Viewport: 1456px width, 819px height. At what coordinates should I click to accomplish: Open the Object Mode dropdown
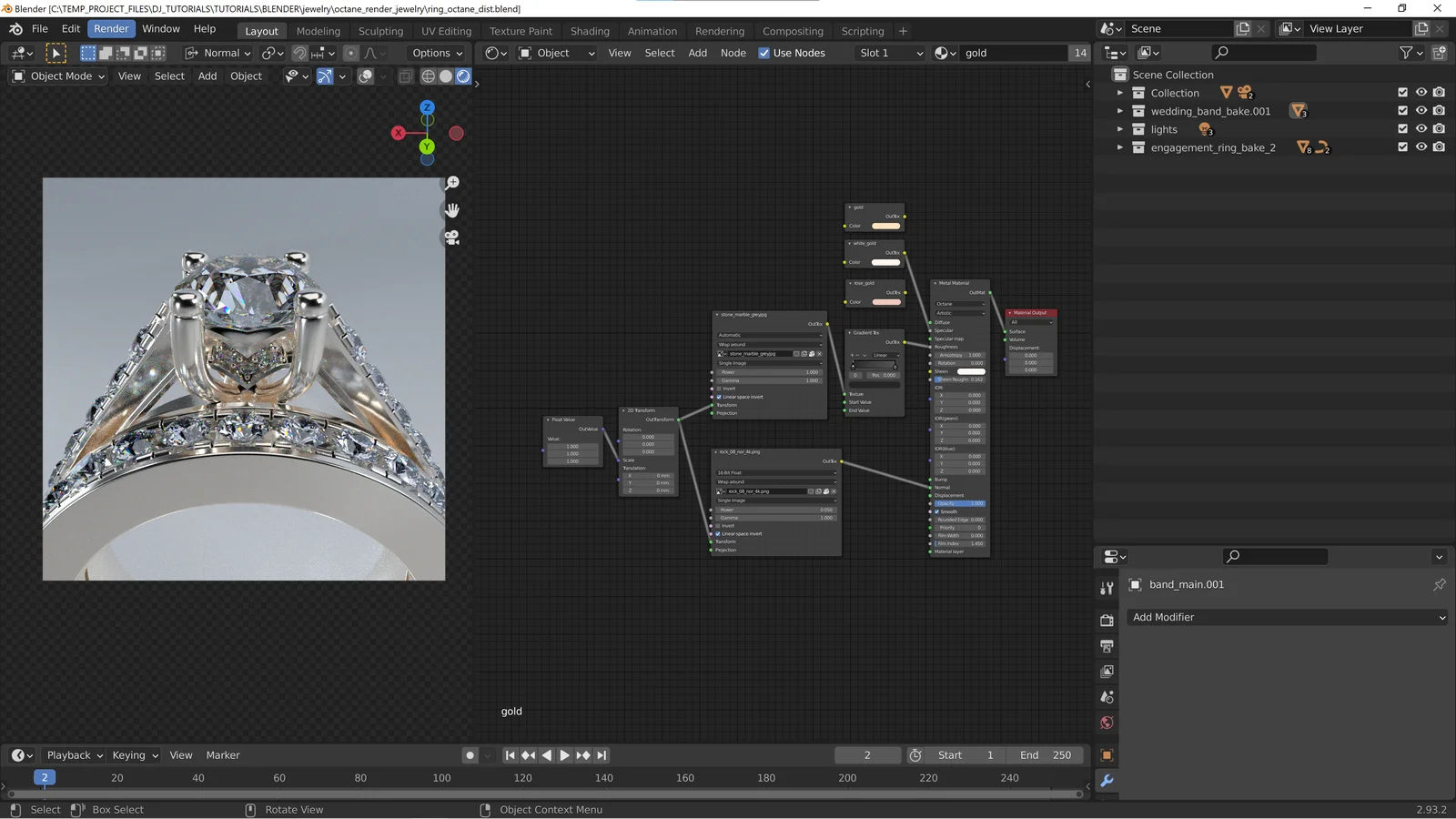(57, 76)
